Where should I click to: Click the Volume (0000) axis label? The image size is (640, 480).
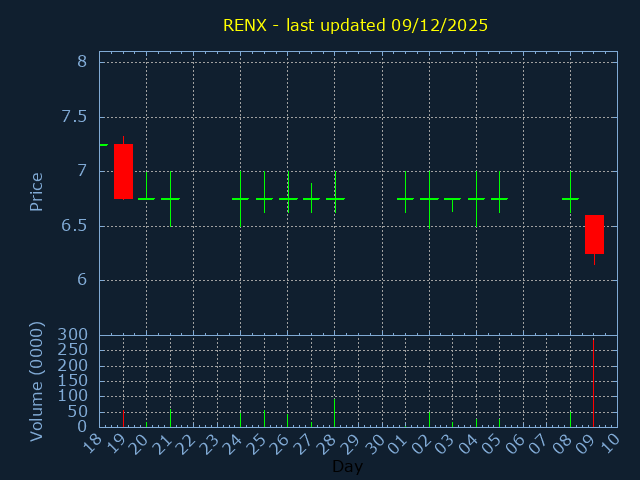click(x=37, y=381)
